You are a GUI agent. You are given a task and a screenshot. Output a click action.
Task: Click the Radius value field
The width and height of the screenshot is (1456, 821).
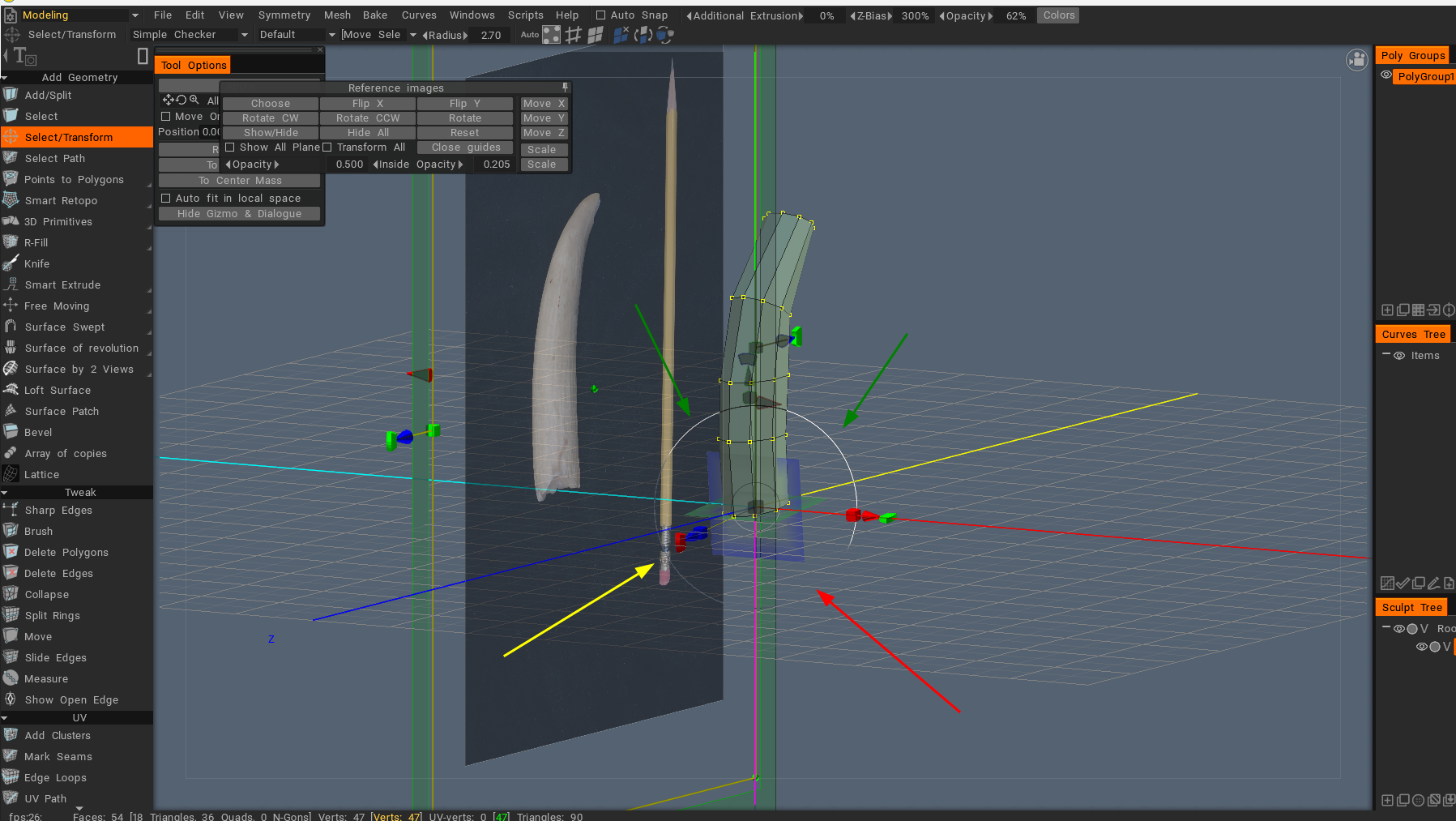coord(489,35)
